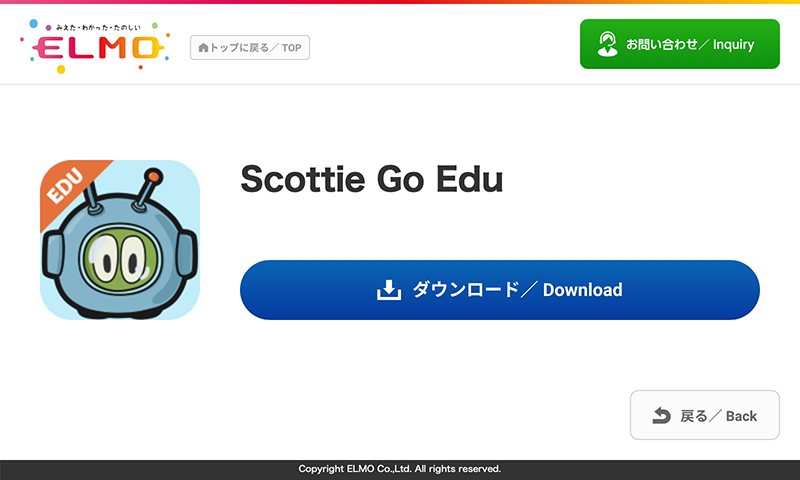800x480 pixels.
Task: Select the Scottie Go Edu app icon
Action: pyautogui.click(x=120, y=240)
